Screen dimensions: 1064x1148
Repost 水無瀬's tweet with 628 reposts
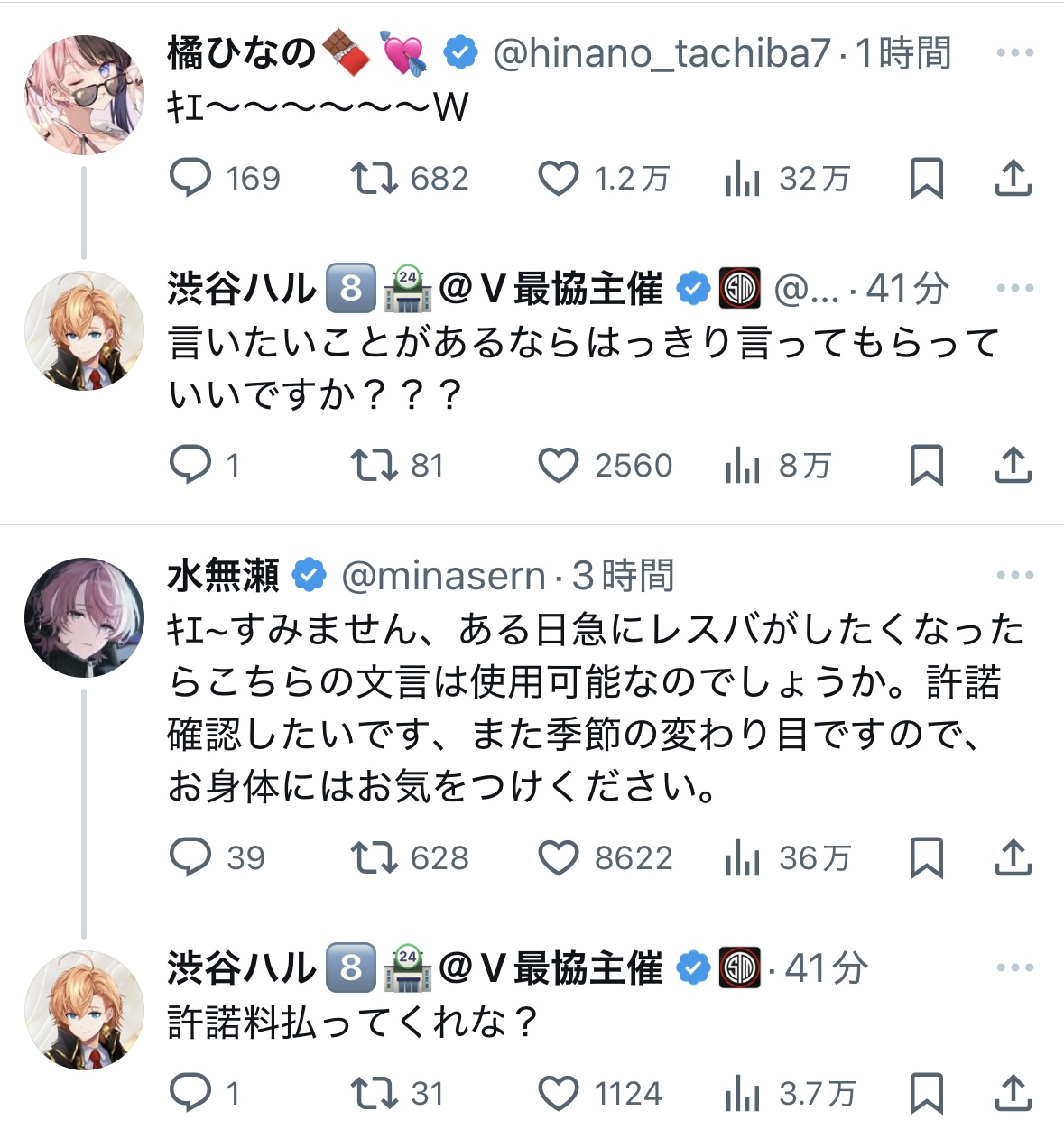(x=374, y=858)
